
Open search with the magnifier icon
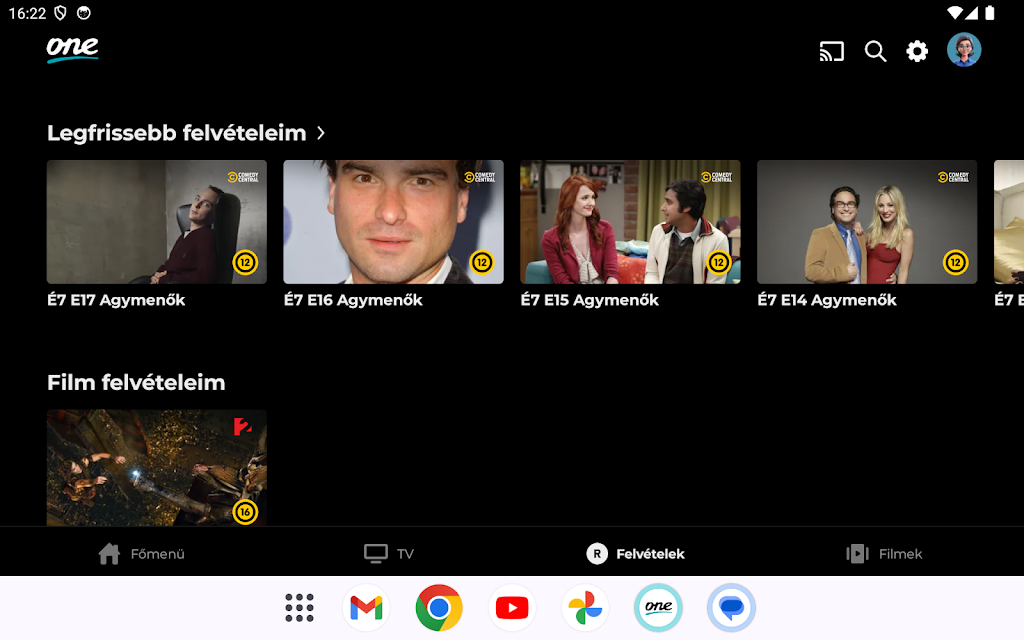(875, 51)
